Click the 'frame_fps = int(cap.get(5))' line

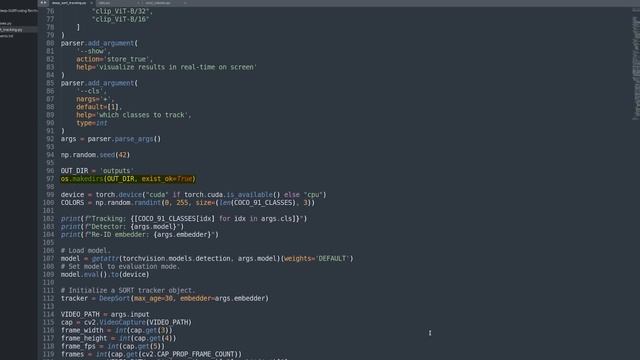[x=113, y=346]
